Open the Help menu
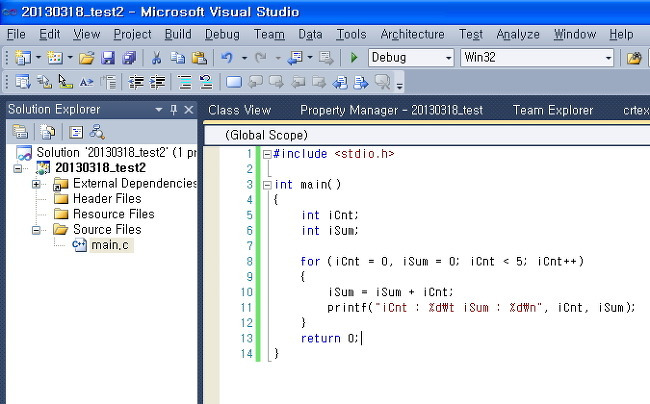 [621, 34]
